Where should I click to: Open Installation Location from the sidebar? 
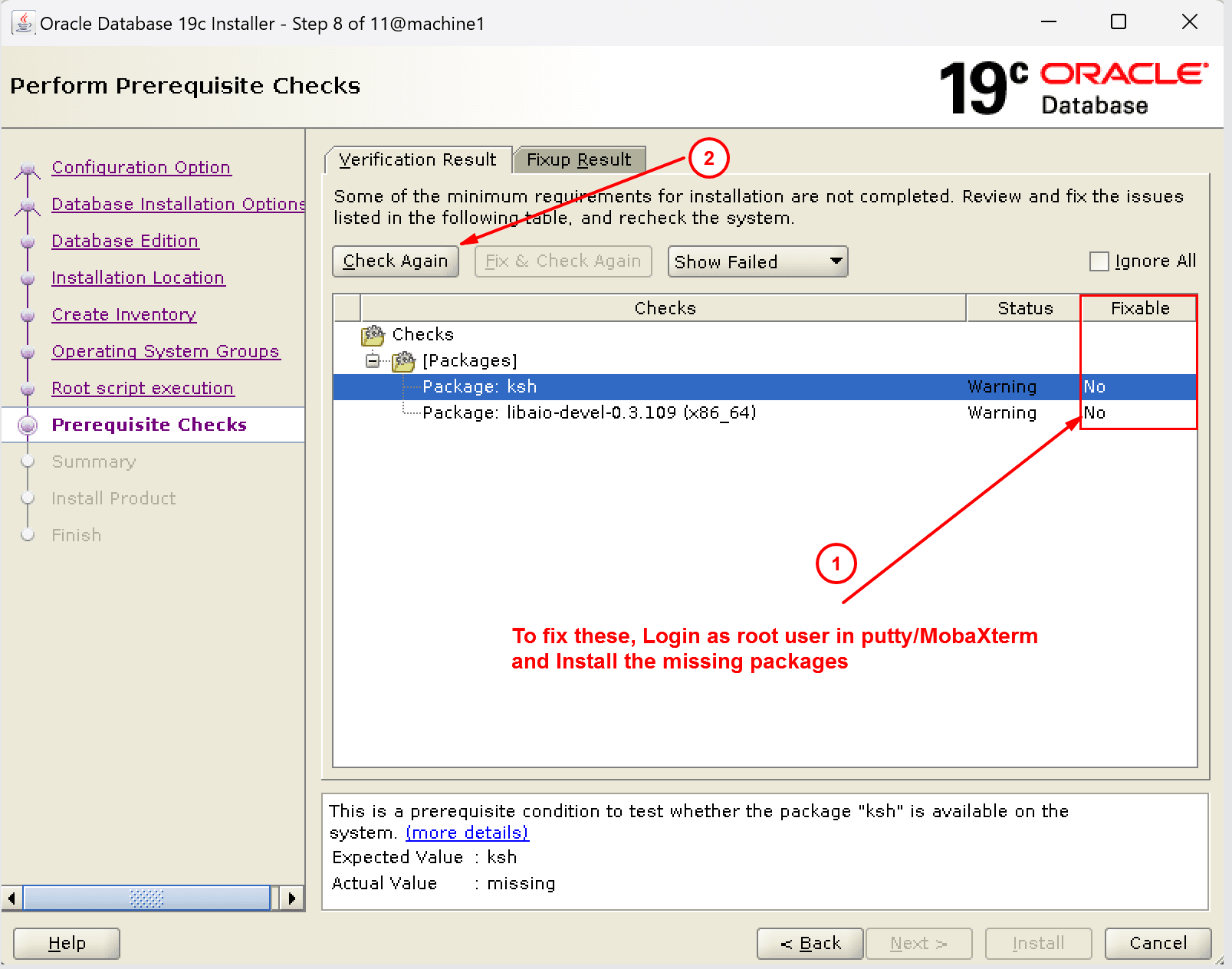(138, 278)
